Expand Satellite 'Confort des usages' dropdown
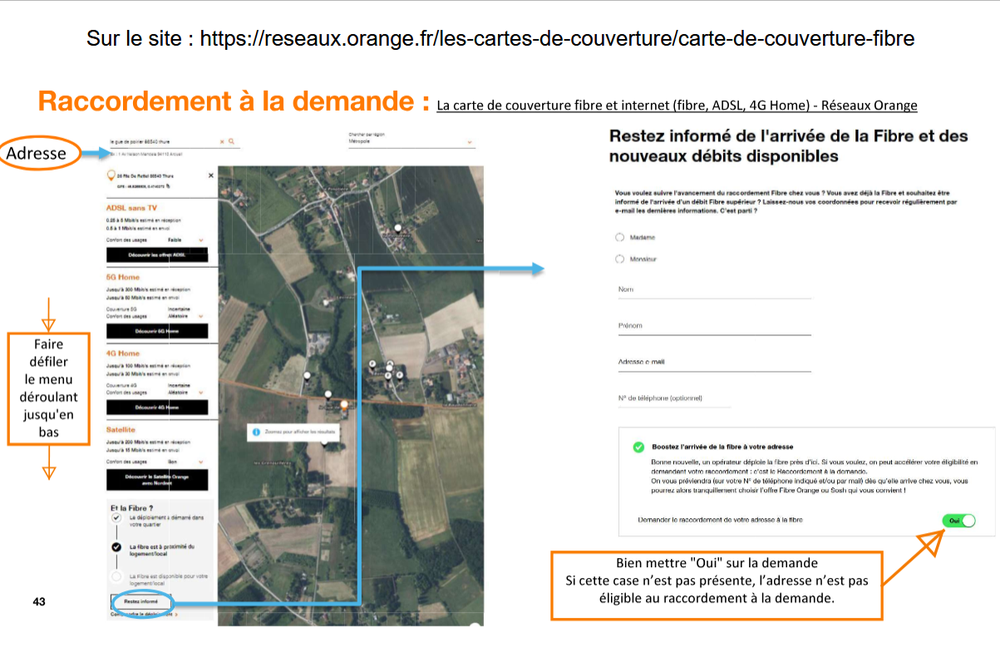Image resolution: width=1000 pixels, height=662 pixels. [201, 461]
